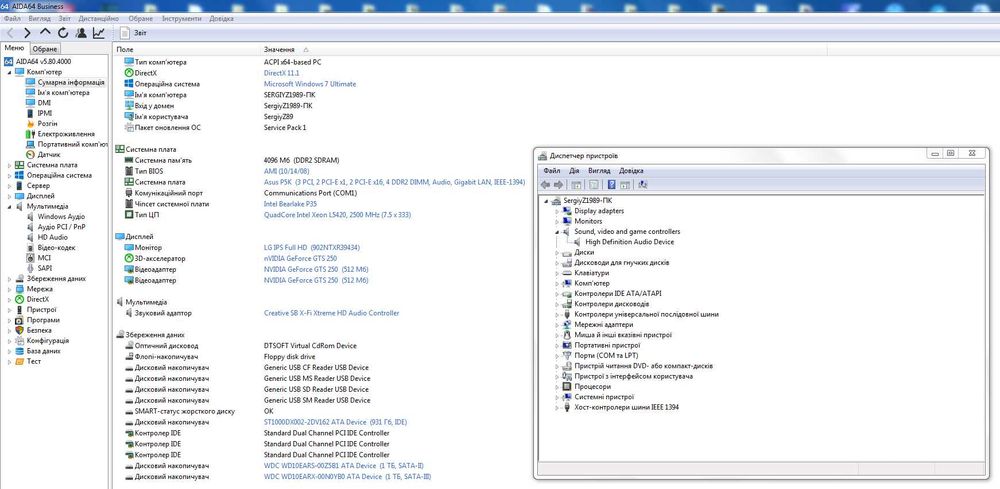Select Windows Аудіо in the left tree
This screenshot has height=489, width=1000.
point(61,217)
